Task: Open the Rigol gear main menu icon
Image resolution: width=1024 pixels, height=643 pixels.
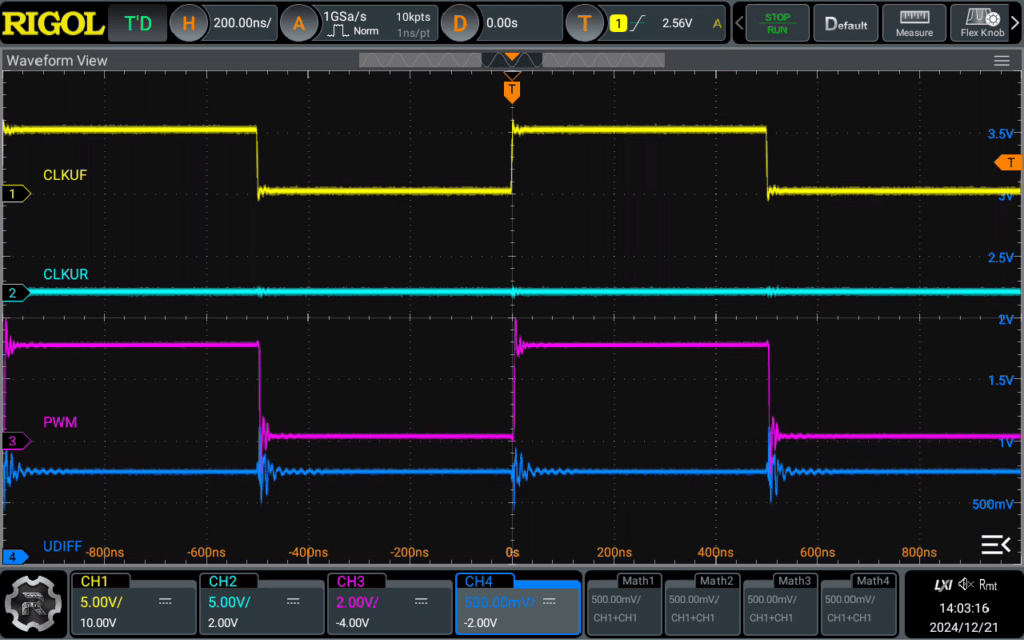Action: click(x=33, y=604)
